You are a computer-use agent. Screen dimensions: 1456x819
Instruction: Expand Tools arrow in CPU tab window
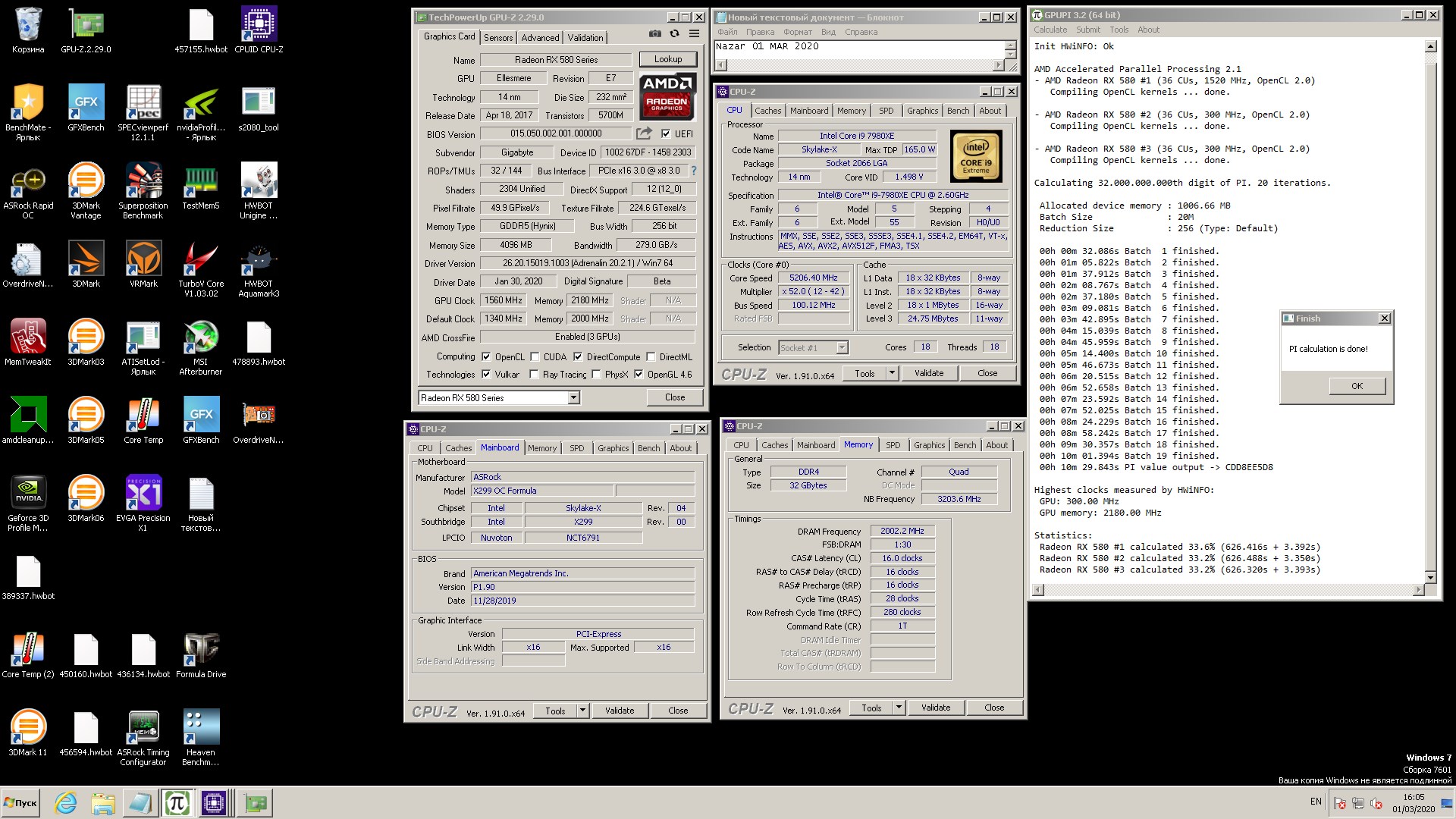point(893,373)
